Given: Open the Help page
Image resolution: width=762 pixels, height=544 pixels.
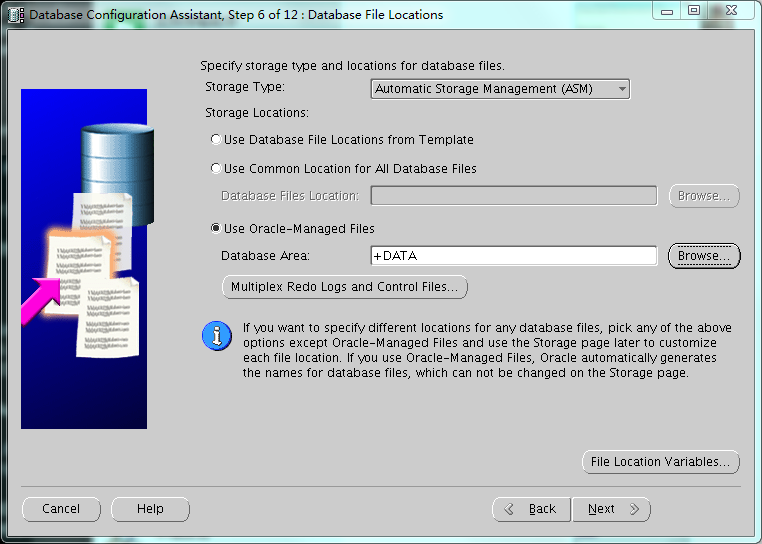Looking at the screenshot, I should coord(150,509).
